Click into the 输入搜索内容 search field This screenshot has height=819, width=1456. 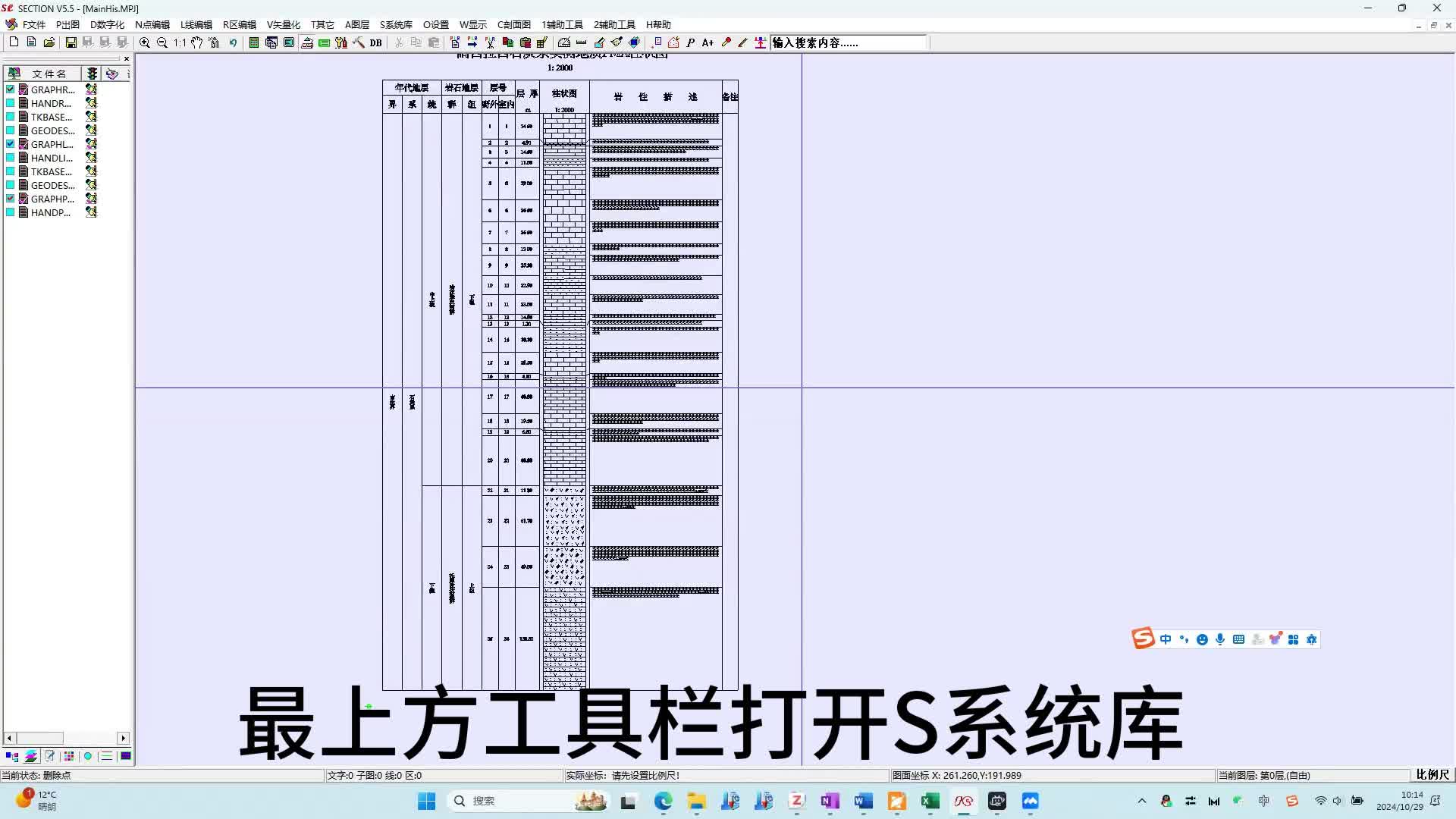[849, 42]
